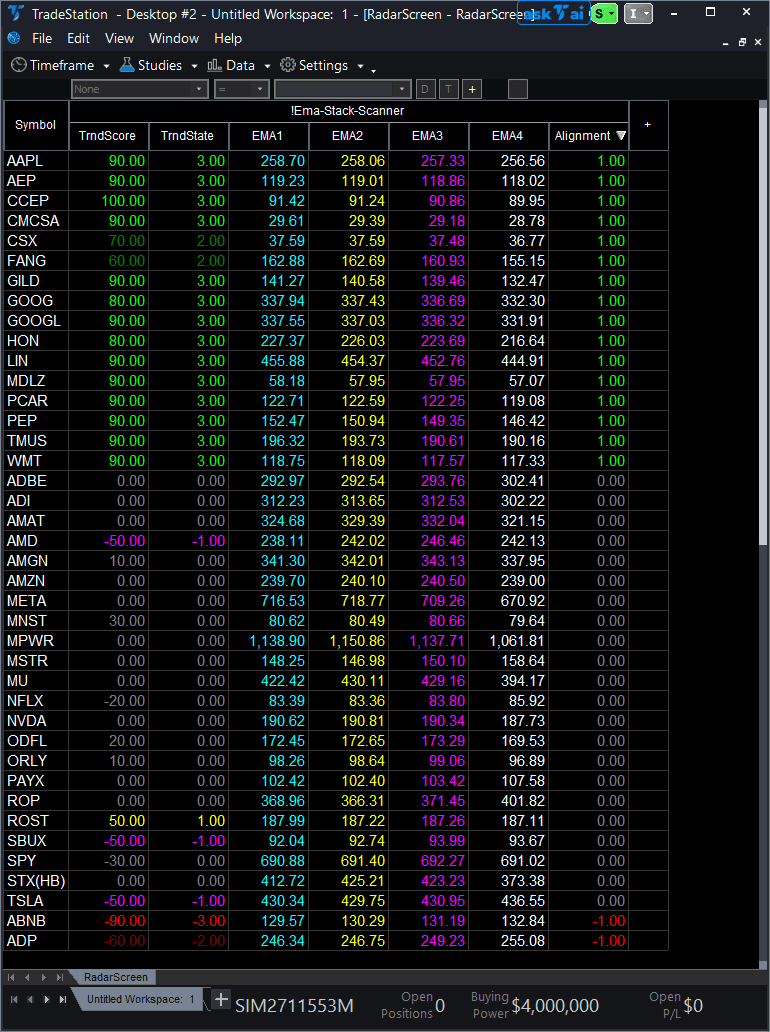This screenshot has height=1032, width=770.
Task: Open the green S status dropdown
Action: [x=604, y=13]
